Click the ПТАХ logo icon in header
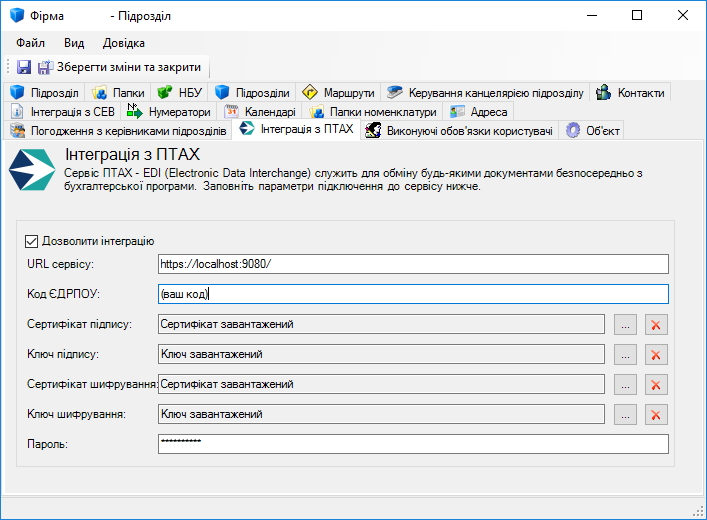This screenshot has width=707, height=520. pos(32,170)
